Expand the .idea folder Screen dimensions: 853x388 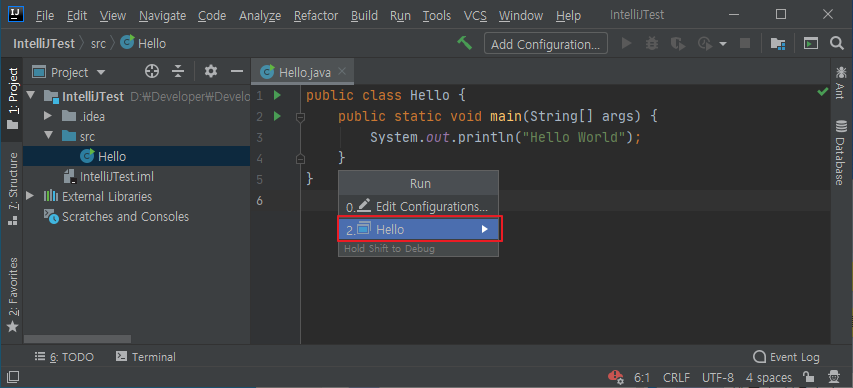pyautogui.click(x=48, y=116)
